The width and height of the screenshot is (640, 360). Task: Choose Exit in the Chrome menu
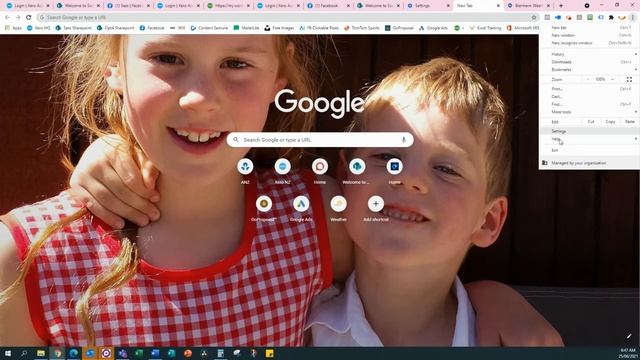click(589, 150)
